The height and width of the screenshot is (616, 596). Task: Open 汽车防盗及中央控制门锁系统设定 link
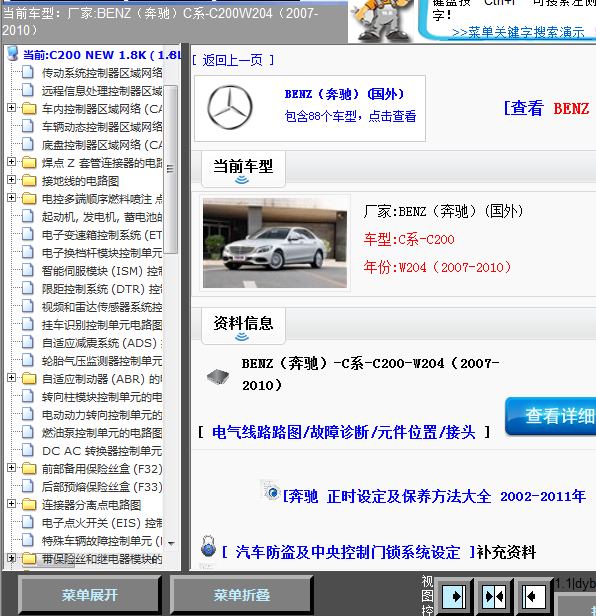pos(347,552)
